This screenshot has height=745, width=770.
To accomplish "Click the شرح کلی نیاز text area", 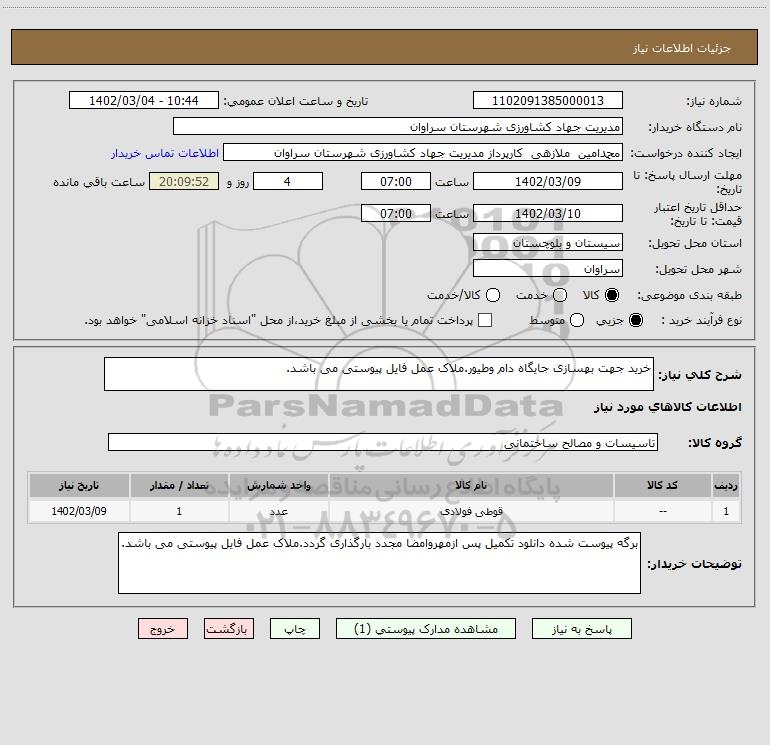I will 379,374.
